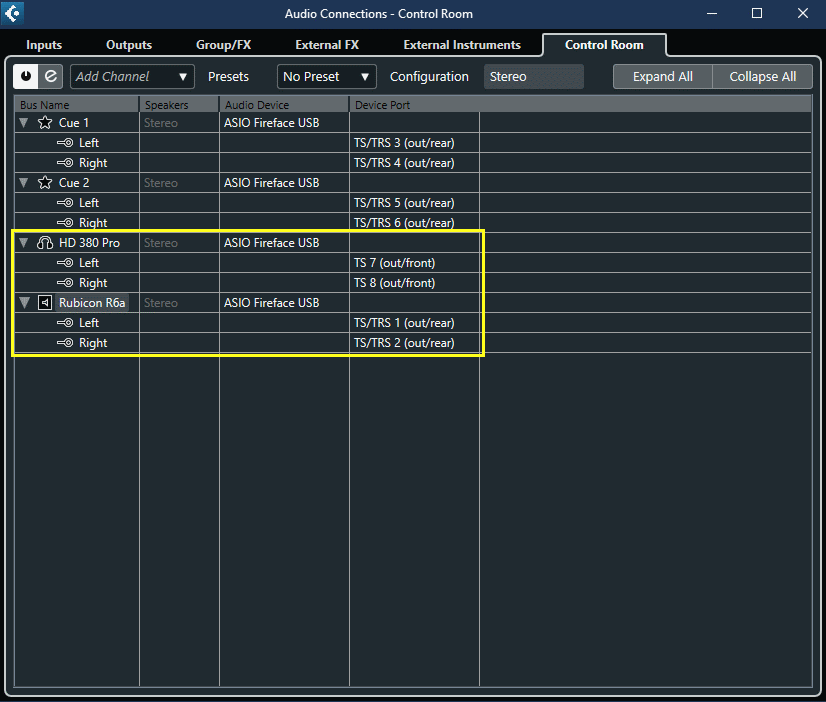The width and height of the screenshot is (826, 702).
Task: Open the Add Channel dropdown
Action: [132, 77]
